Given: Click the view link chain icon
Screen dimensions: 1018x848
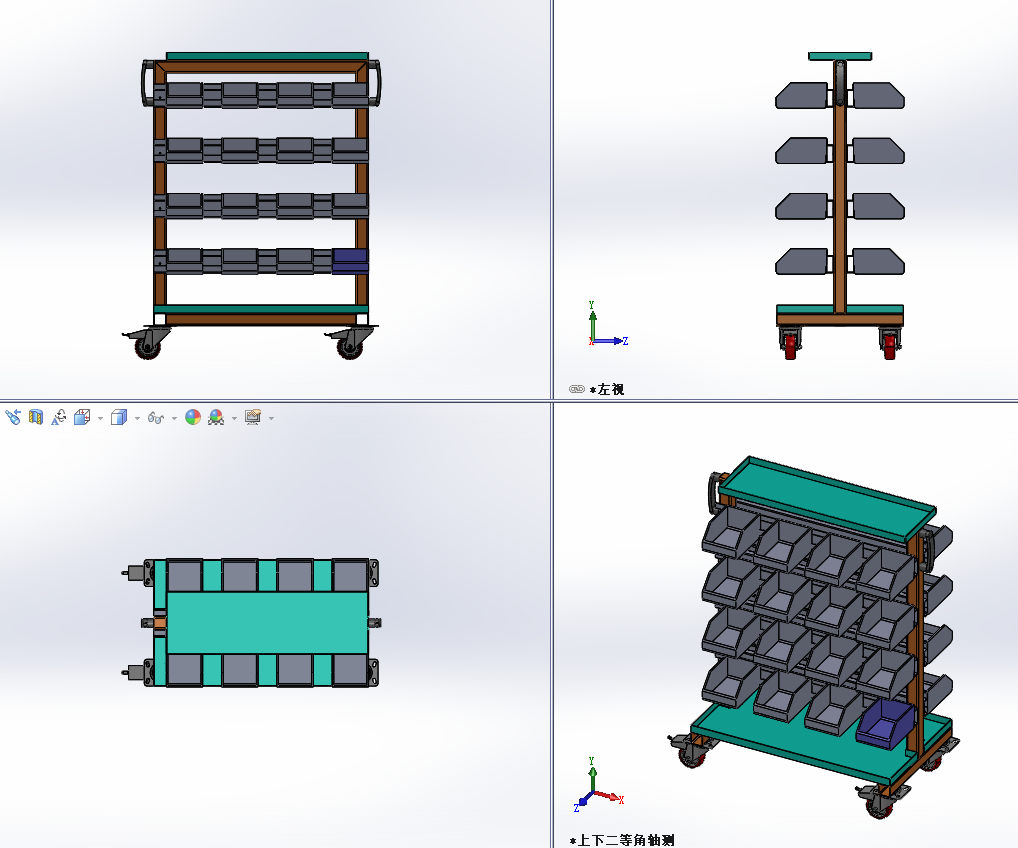Looking at the screenshot, I should 577,389.
